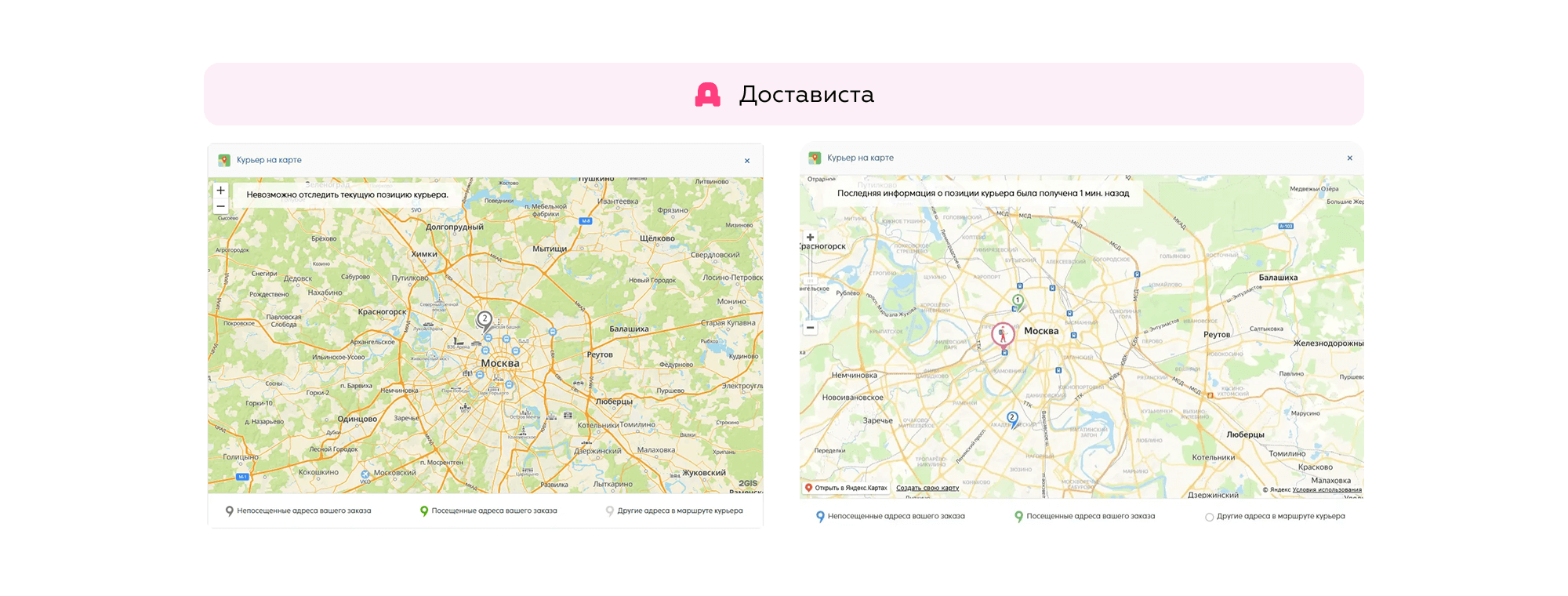1568x596 pixels.
Task: Click Курьер на карте title in left panel
Action: pos(269,160)
